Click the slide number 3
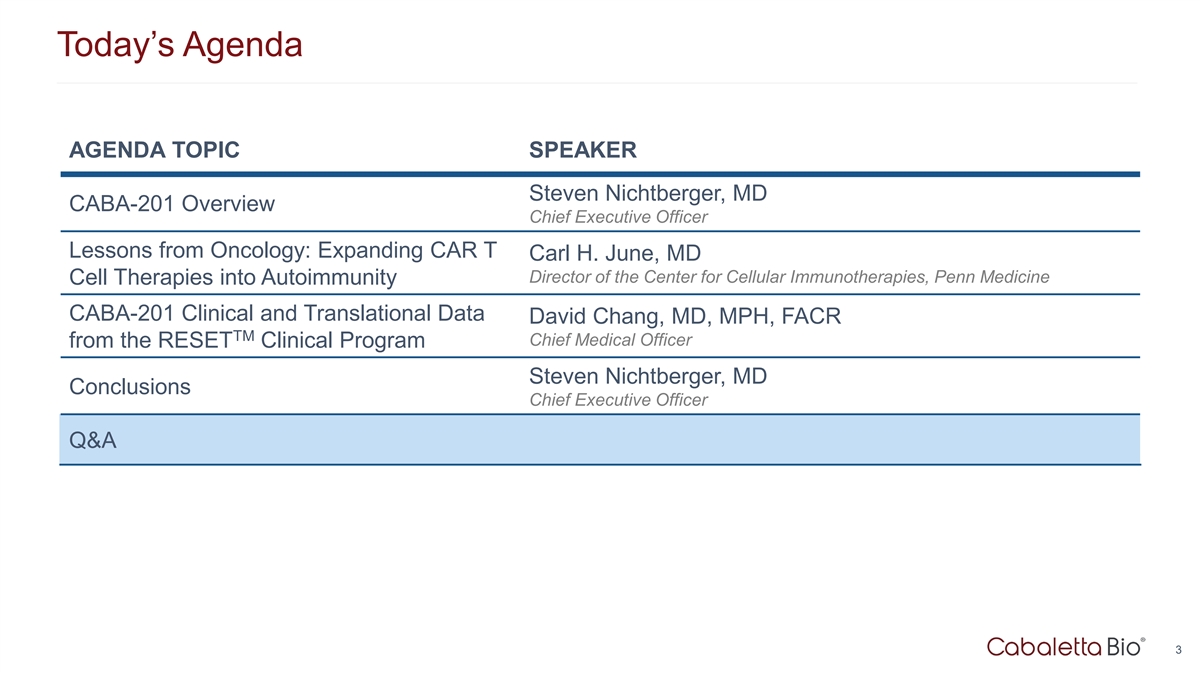The width and height of the screenshot is (1200, 675). 1180,649
